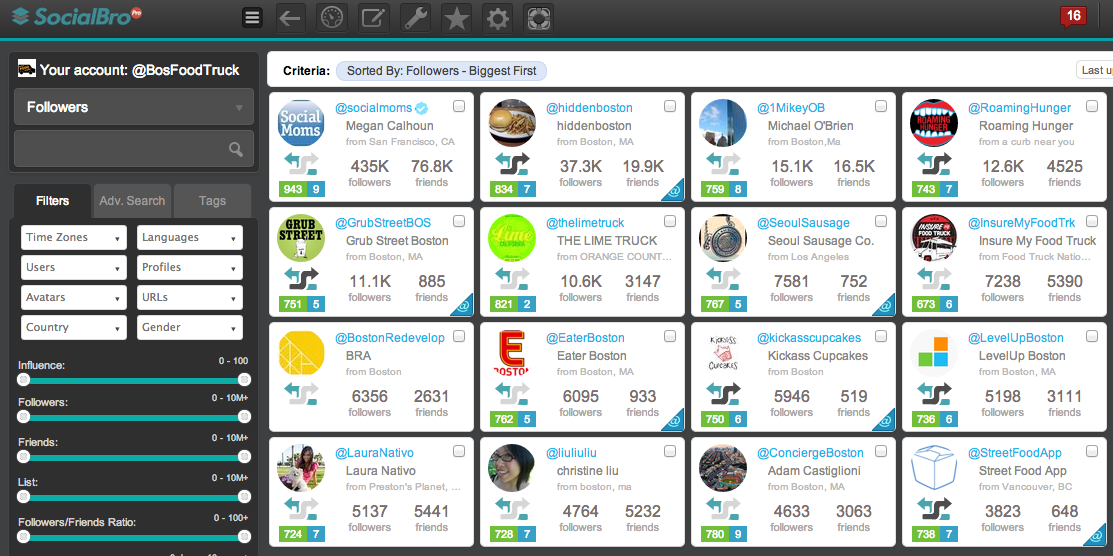1113x556 pixels.
Task: Expand the Avatars filter dropdown
Action: click(x=74, y=298)
